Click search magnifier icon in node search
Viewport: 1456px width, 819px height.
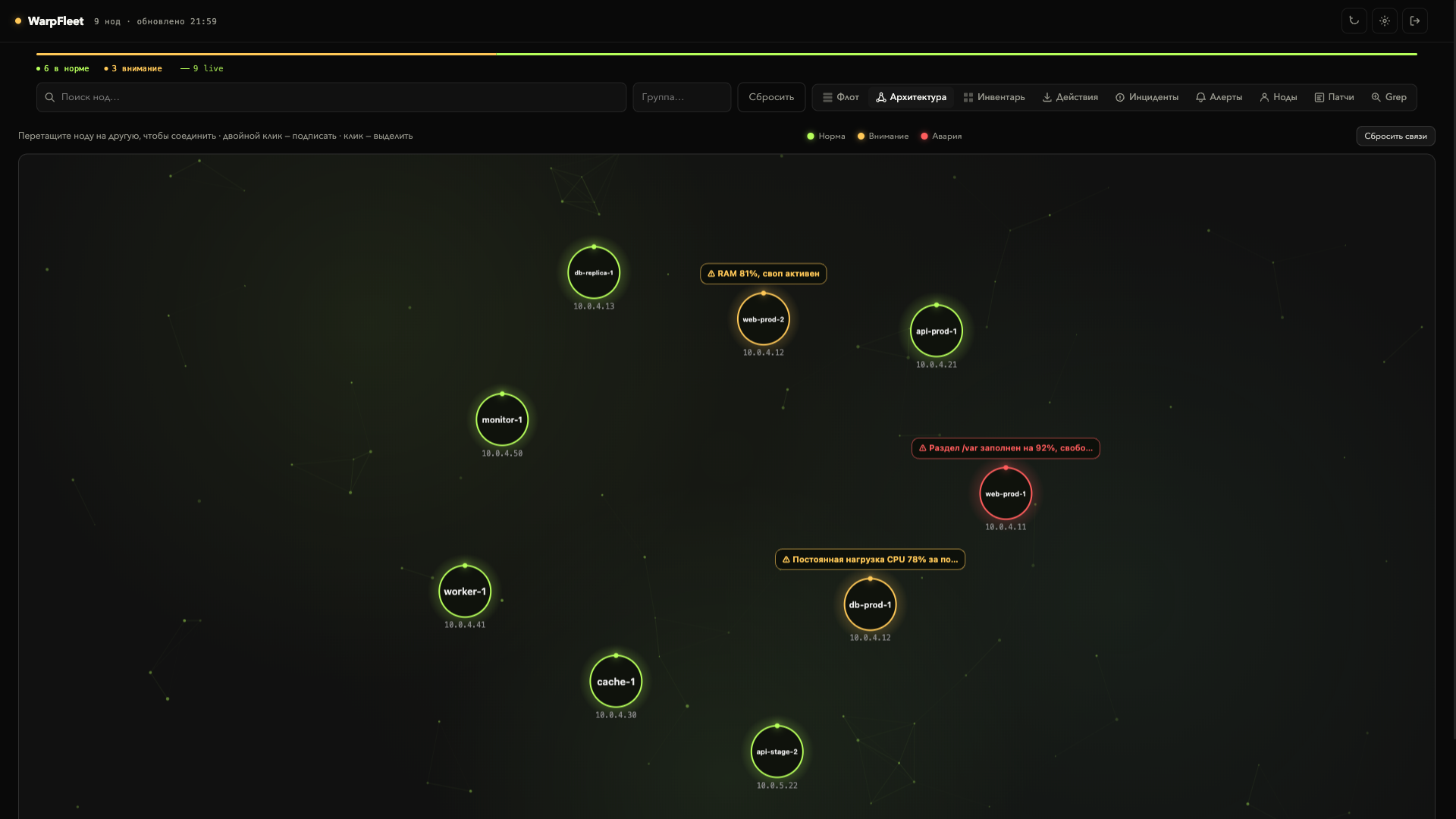[x=50, y=97]
